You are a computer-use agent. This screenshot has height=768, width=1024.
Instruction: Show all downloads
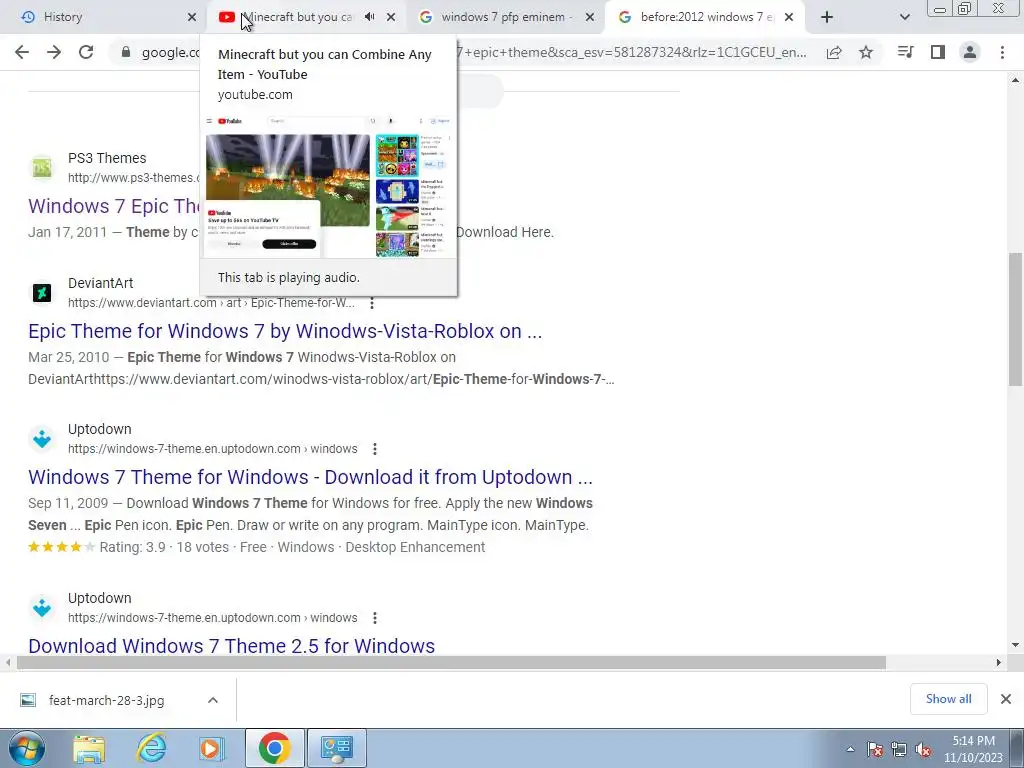(x=948, y=699)
